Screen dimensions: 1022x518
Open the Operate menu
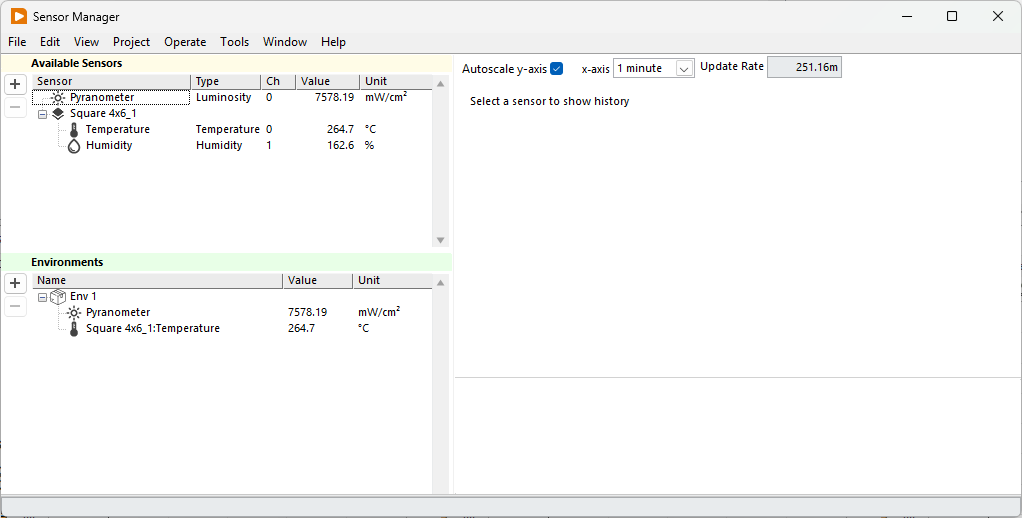(185, 42)
